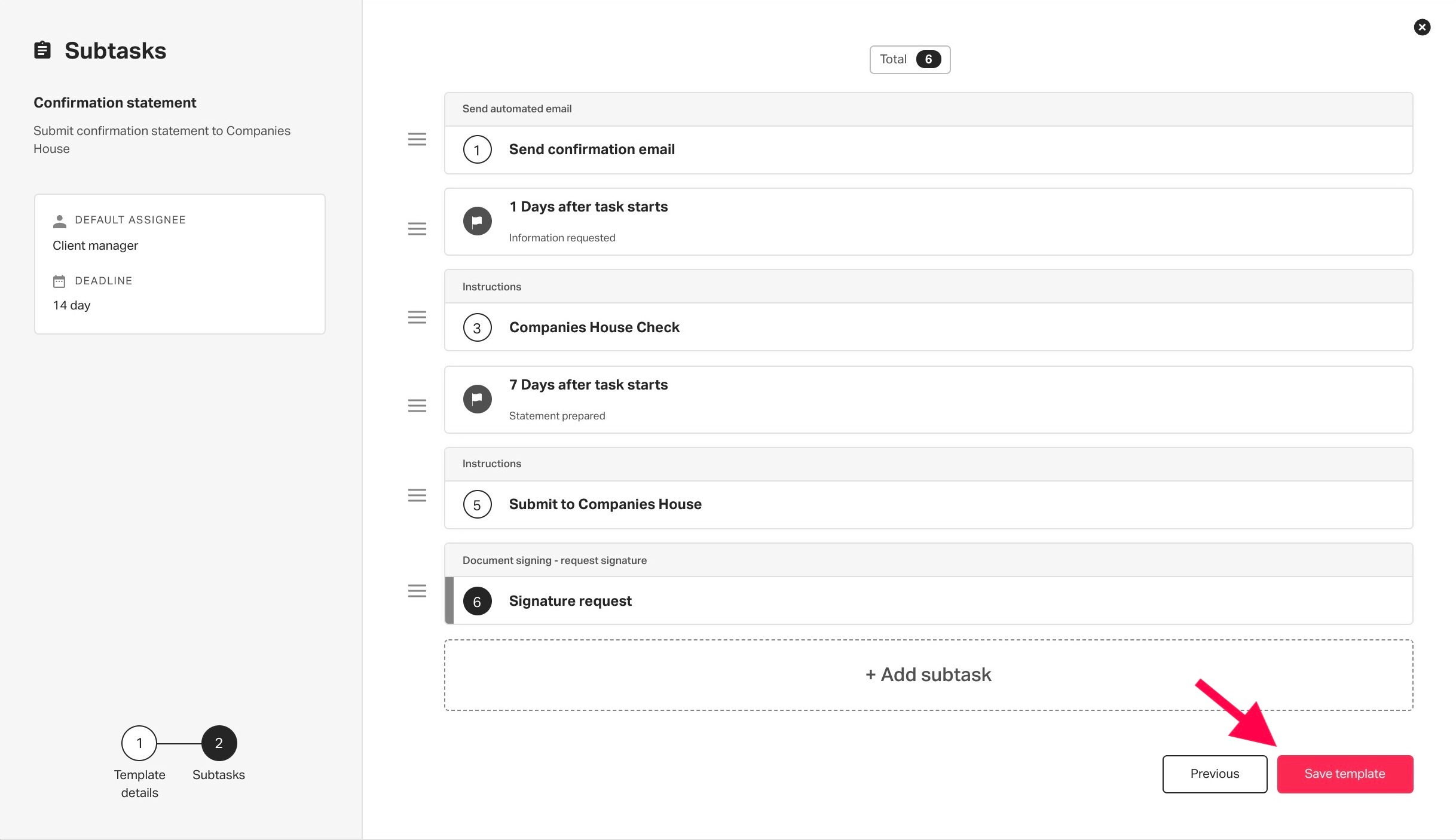
Task: Save the template
Action: click(1345, 774)
